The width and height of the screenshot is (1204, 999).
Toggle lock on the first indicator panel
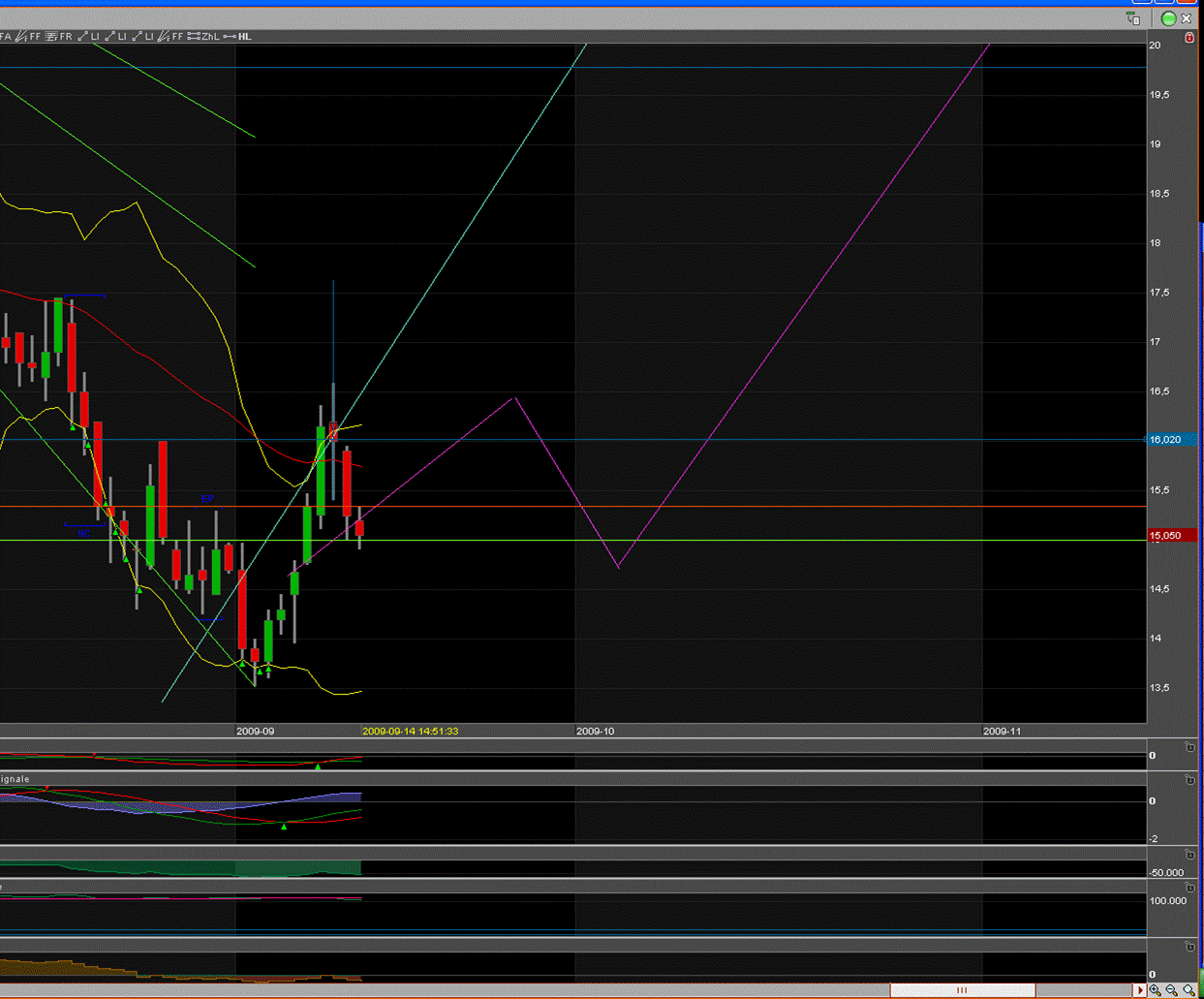pos(1189,748)
